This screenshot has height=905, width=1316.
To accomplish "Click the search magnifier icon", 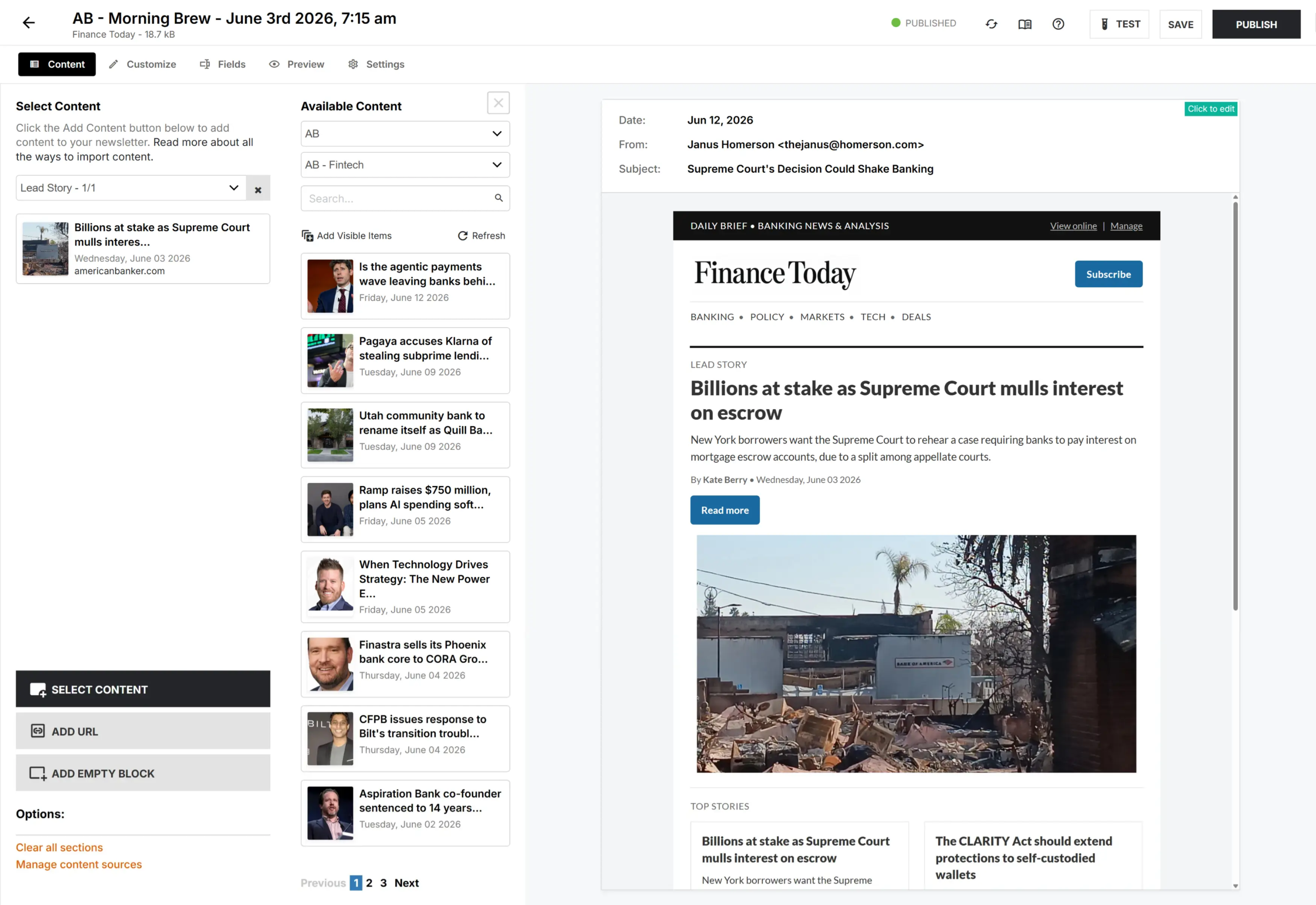I will [499, 198].
